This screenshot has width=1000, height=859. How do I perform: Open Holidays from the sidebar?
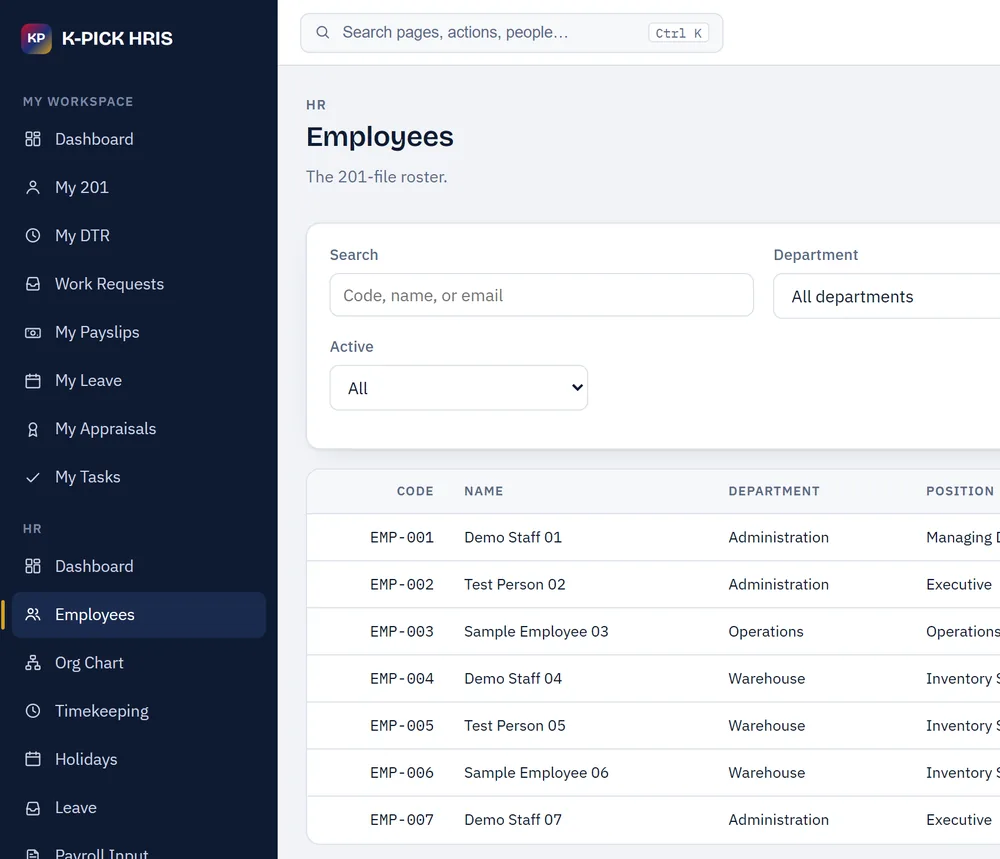coord(139,760)
